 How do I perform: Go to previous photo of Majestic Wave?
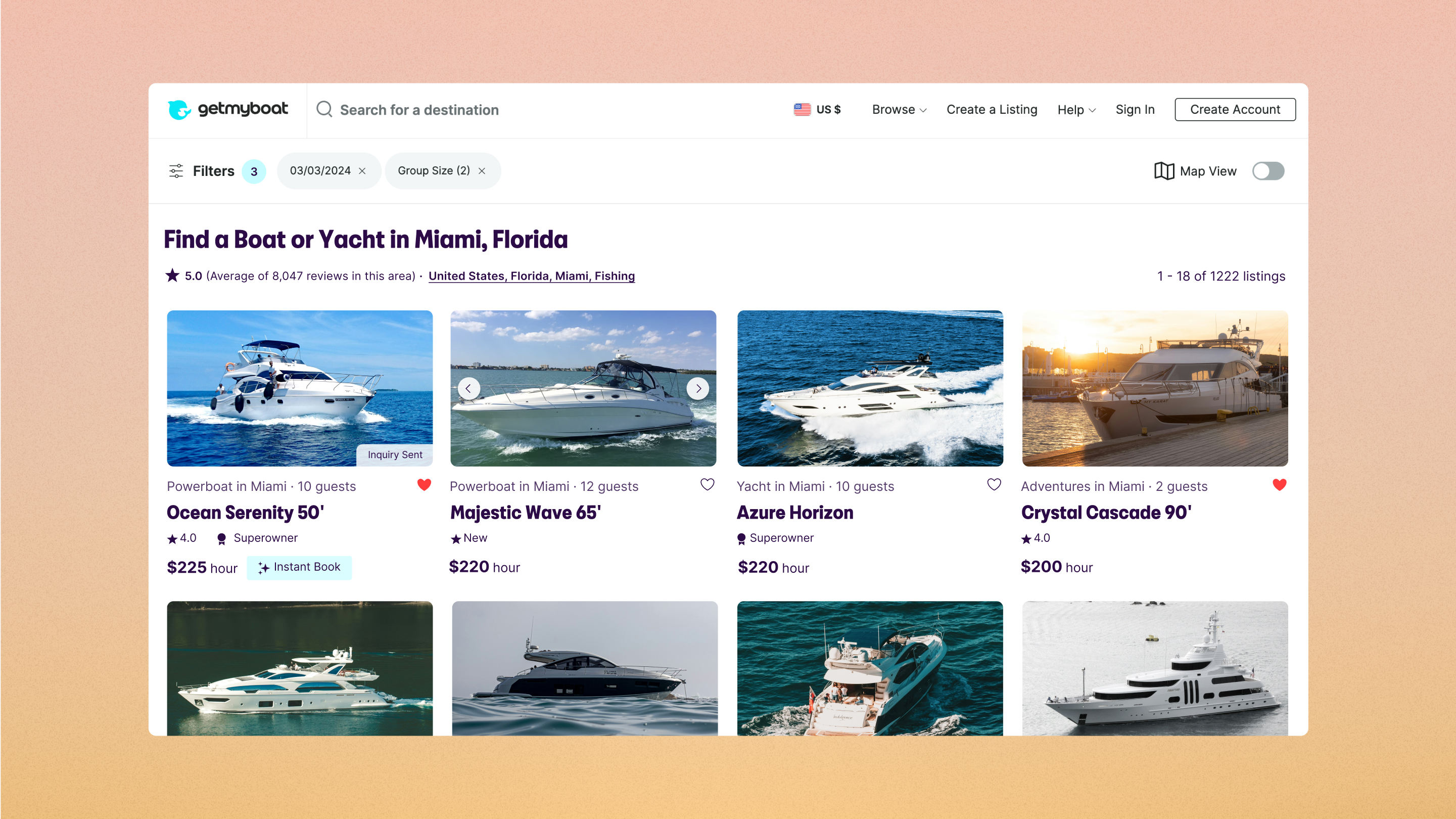468,389
